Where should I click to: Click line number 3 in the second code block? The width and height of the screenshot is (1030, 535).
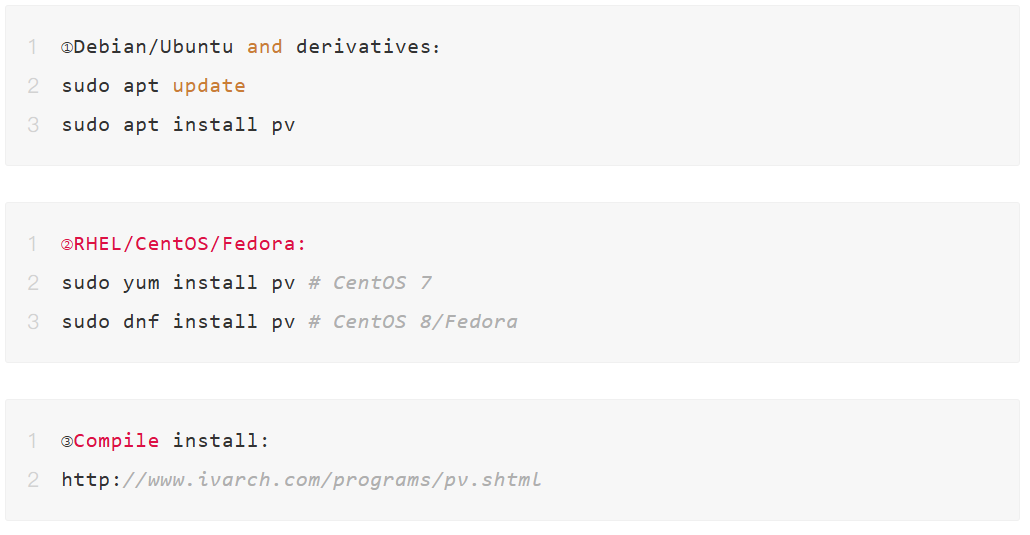click(33, 322)
